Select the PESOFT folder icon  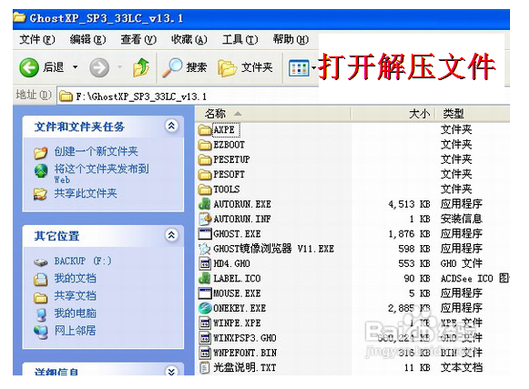coord(204,174)
